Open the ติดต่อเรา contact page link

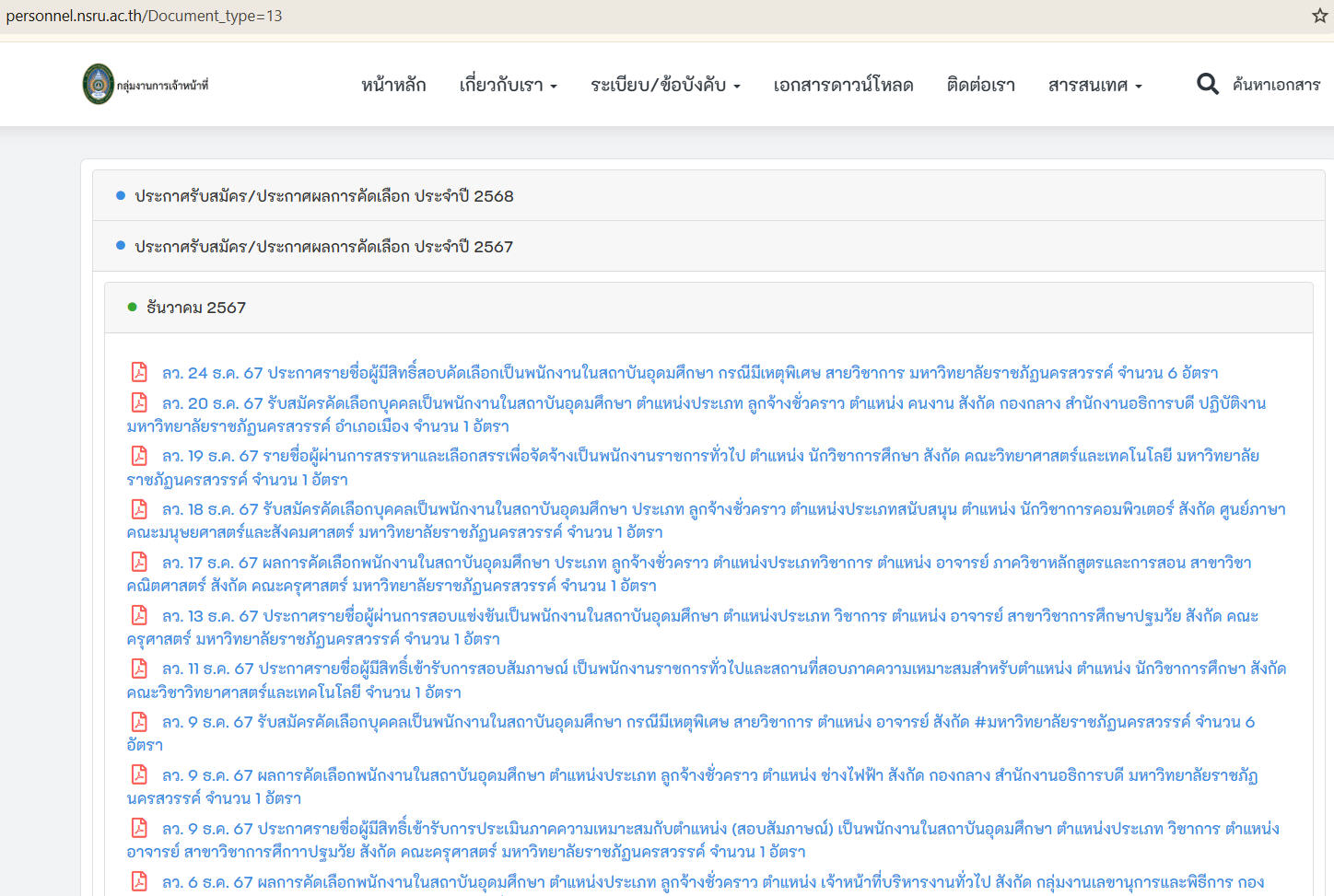[980, 85]
